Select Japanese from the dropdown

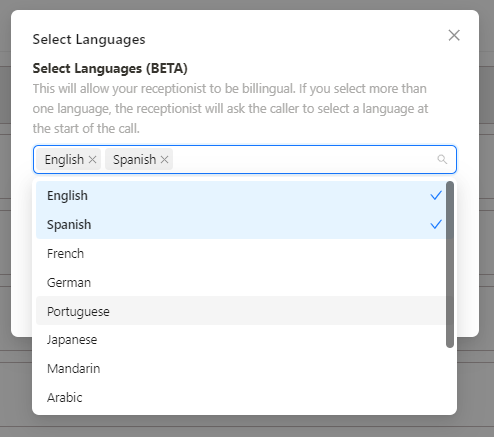(x=241, y=340)
